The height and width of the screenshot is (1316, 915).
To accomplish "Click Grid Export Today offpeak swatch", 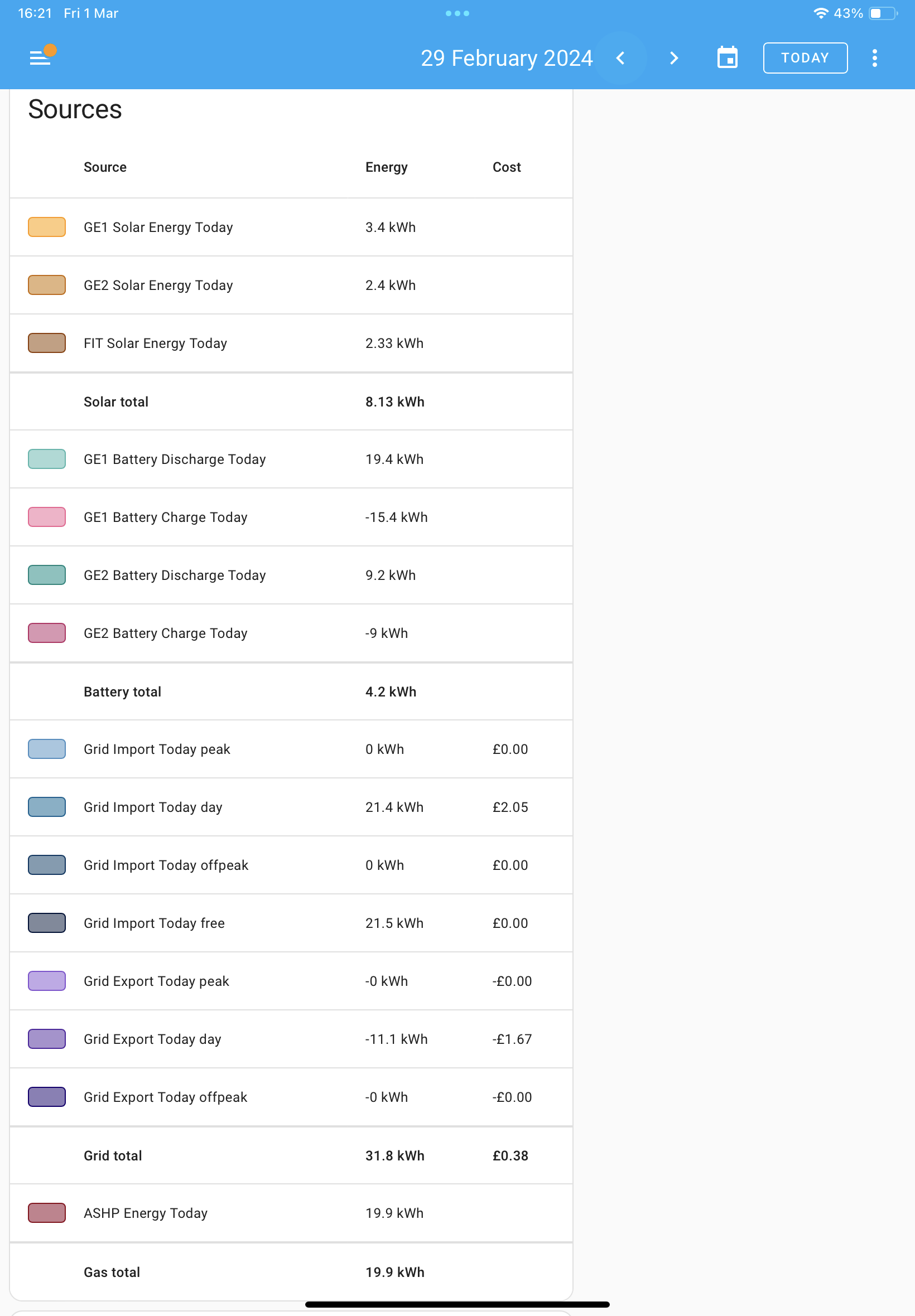I will (47, 1096).
